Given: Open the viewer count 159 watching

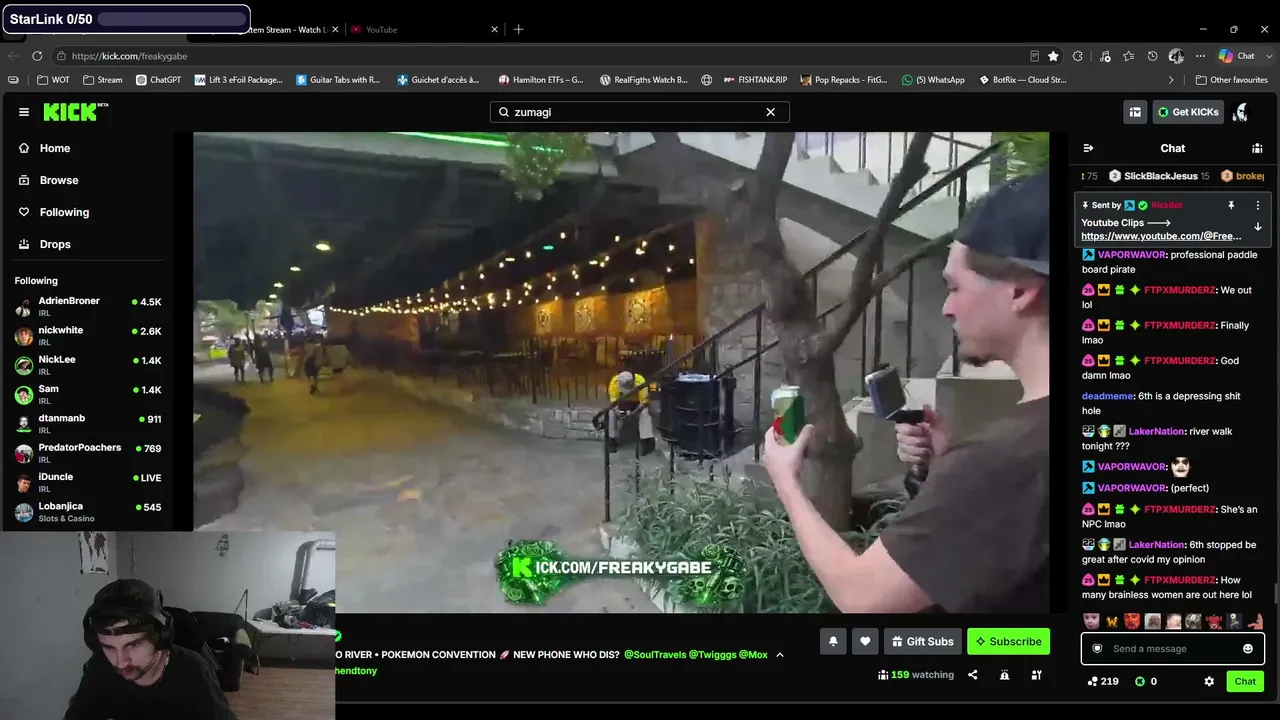Looking at the screenshot, I should [916, 675].
